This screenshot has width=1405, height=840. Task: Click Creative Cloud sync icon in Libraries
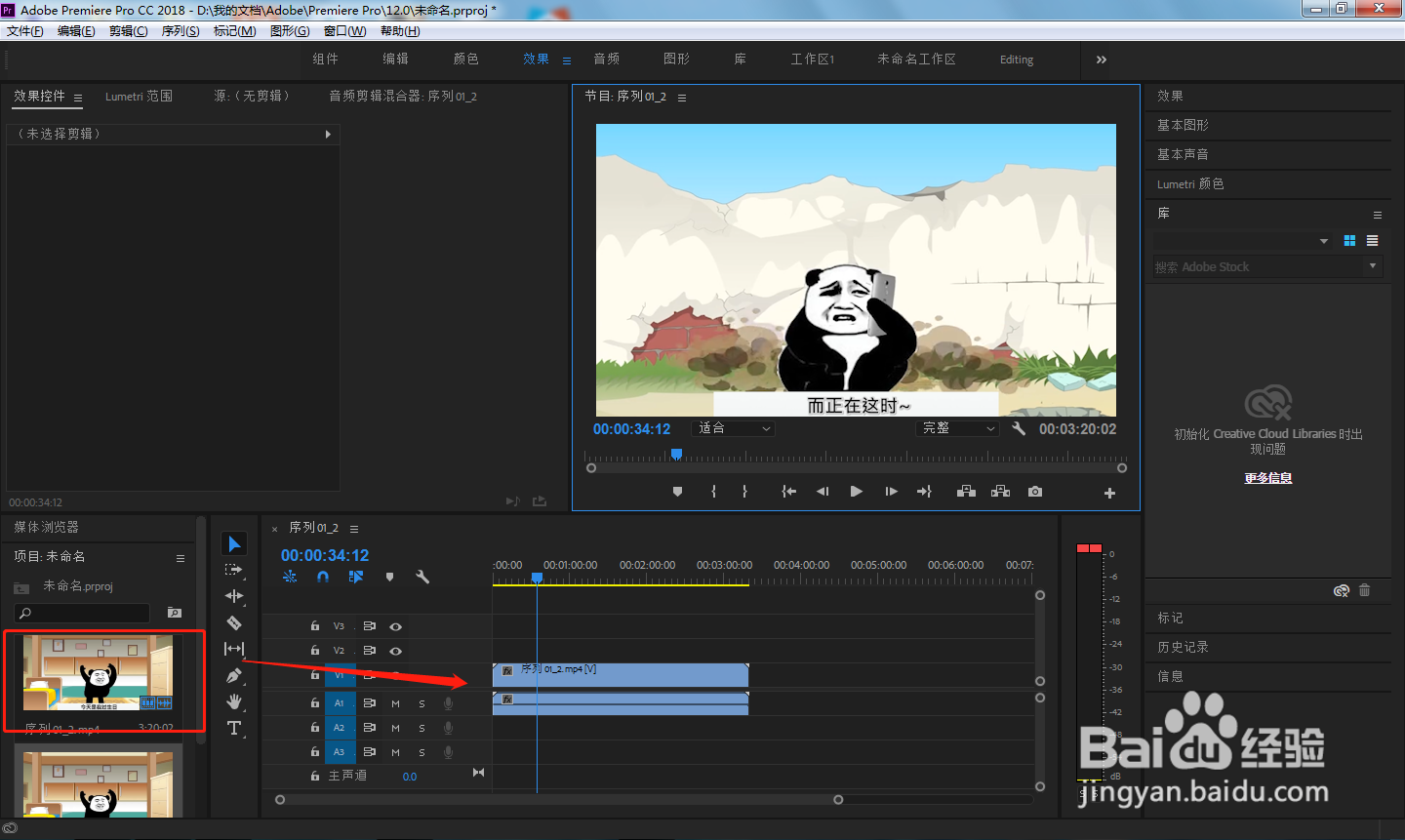(1342, 590)
